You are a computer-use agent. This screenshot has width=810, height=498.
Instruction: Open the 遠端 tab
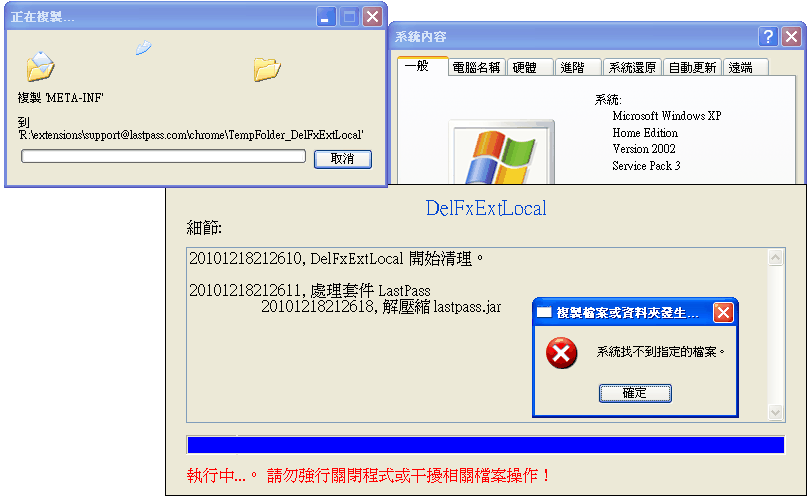746,68
